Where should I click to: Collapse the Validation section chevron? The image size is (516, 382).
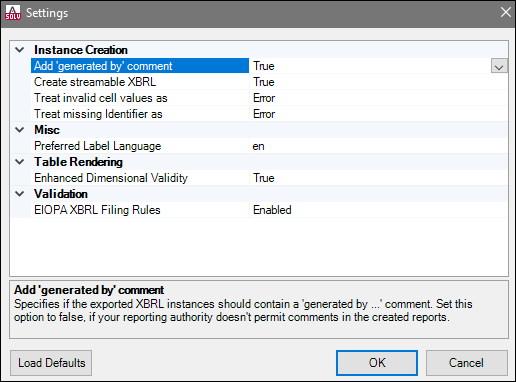tap(20, 194)
